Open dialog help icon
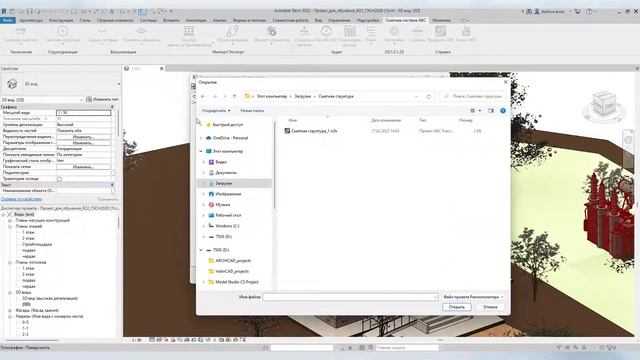 (x=503, y=111)
